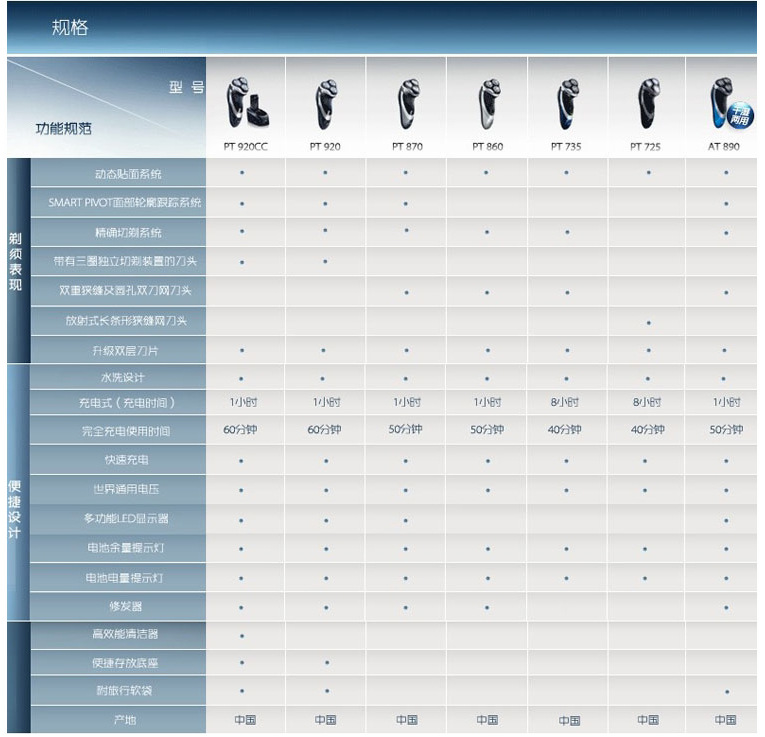Select the 多功能LED显示器 row label
Image resolution: width=765 pixels, height=737 pixels.
[x=126, y=519]
